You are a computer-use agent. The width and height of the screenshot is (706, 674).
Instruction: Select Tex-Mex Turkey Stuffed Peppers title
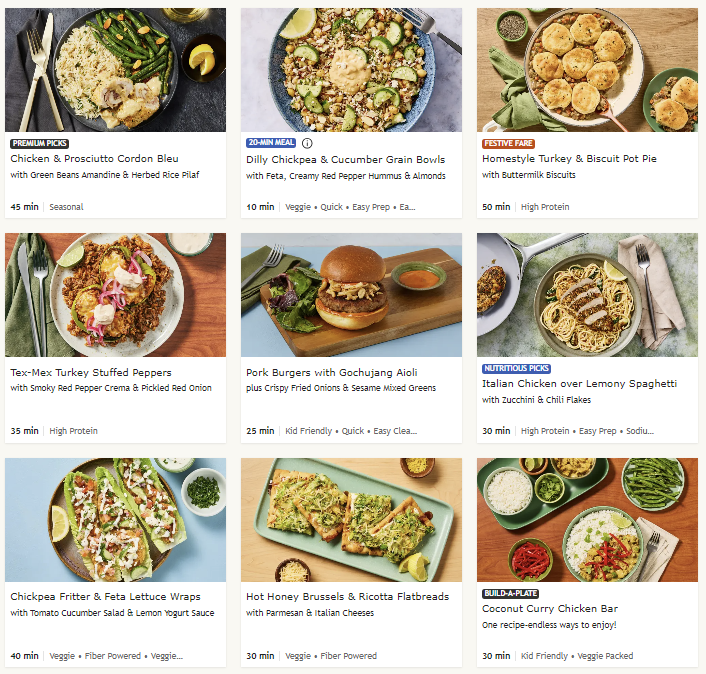tap(91, 372)
